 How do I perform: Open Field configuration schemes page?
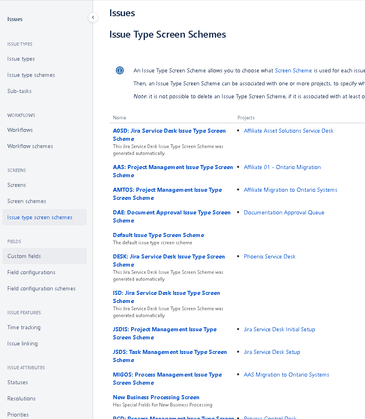coord(41,288)
